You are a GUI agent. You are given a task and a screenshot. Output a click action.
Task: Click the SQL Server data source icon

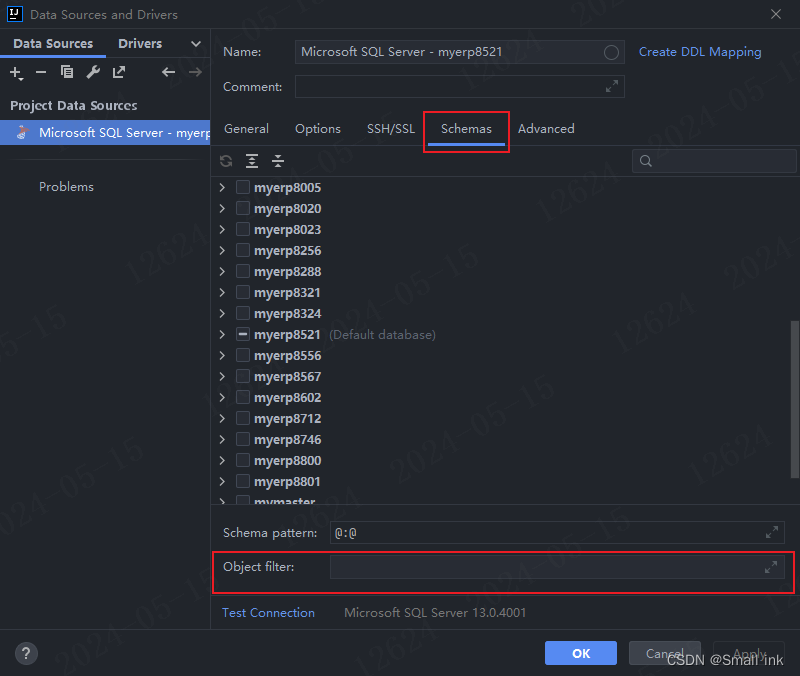pos(22,132)
